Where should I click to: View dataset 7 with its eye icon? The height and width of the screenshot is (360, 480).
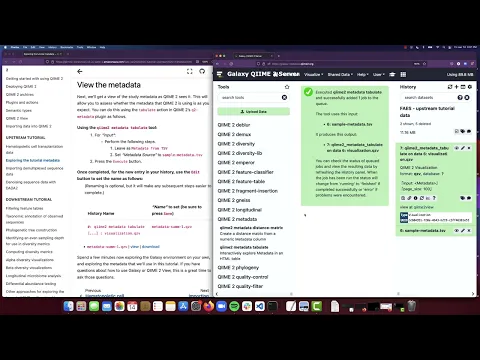point(457,148)
